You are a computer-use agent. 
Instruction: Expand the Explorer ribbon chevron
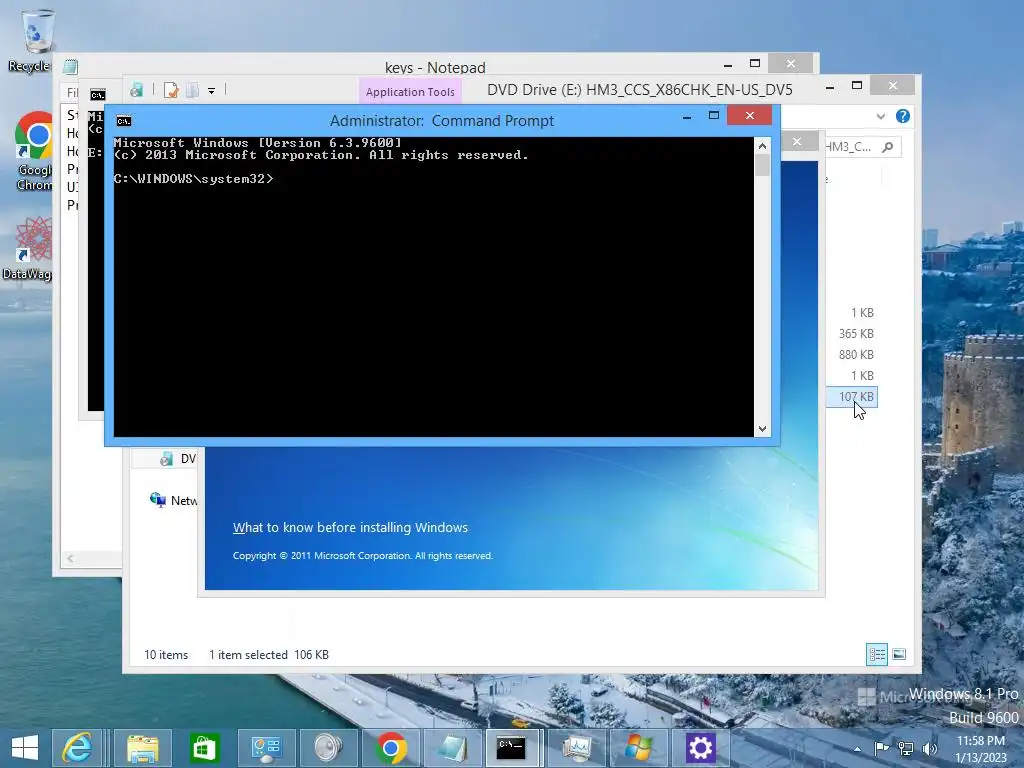880,116
